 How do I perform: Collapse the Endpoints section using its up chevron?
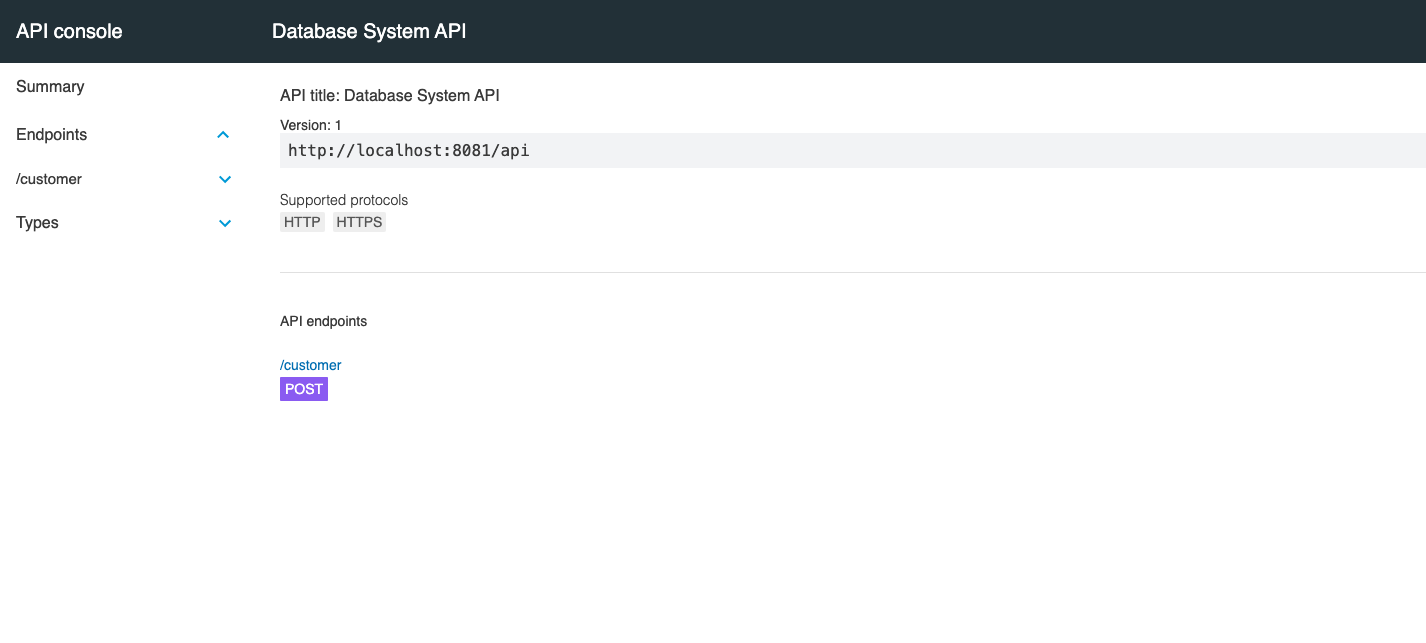[223, 135]
